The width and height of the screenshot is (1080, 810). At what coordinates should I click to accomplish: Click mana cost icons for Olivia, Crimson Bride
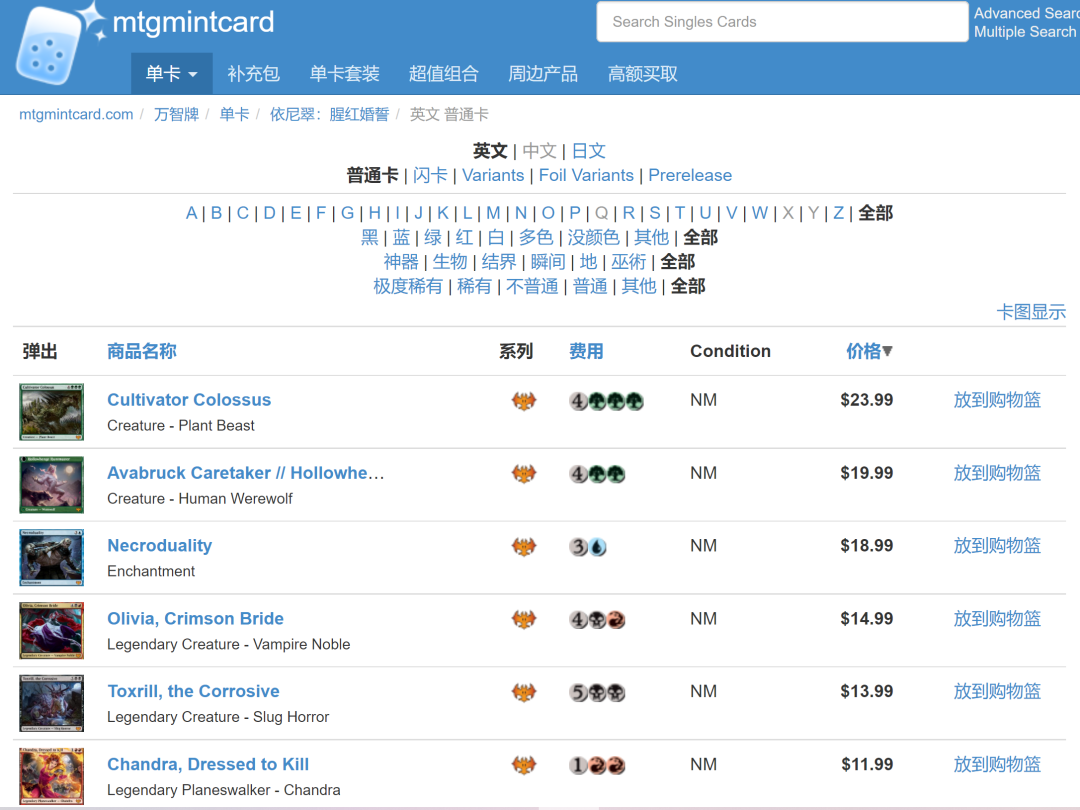tap(597, 620)
